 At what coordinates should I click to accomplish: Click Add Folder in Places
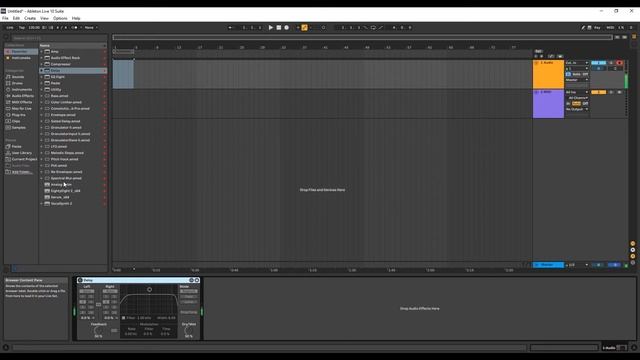[x=21, y=172]
